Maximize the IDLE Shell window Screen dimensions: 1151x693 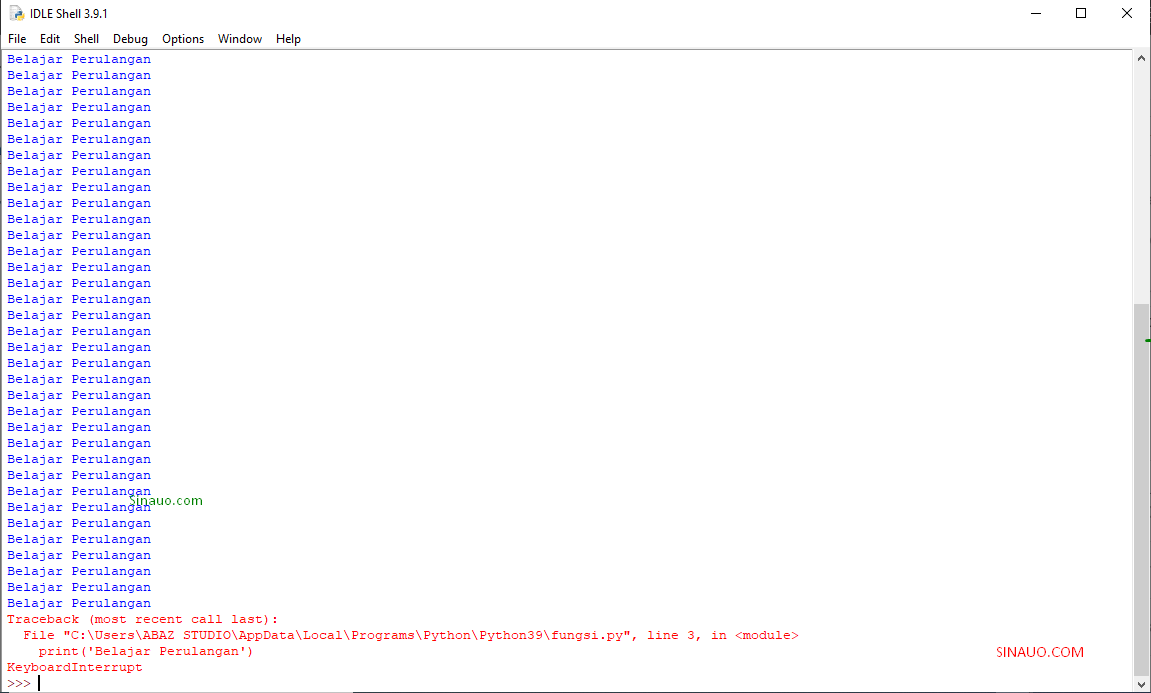(x=1081, y=13)
